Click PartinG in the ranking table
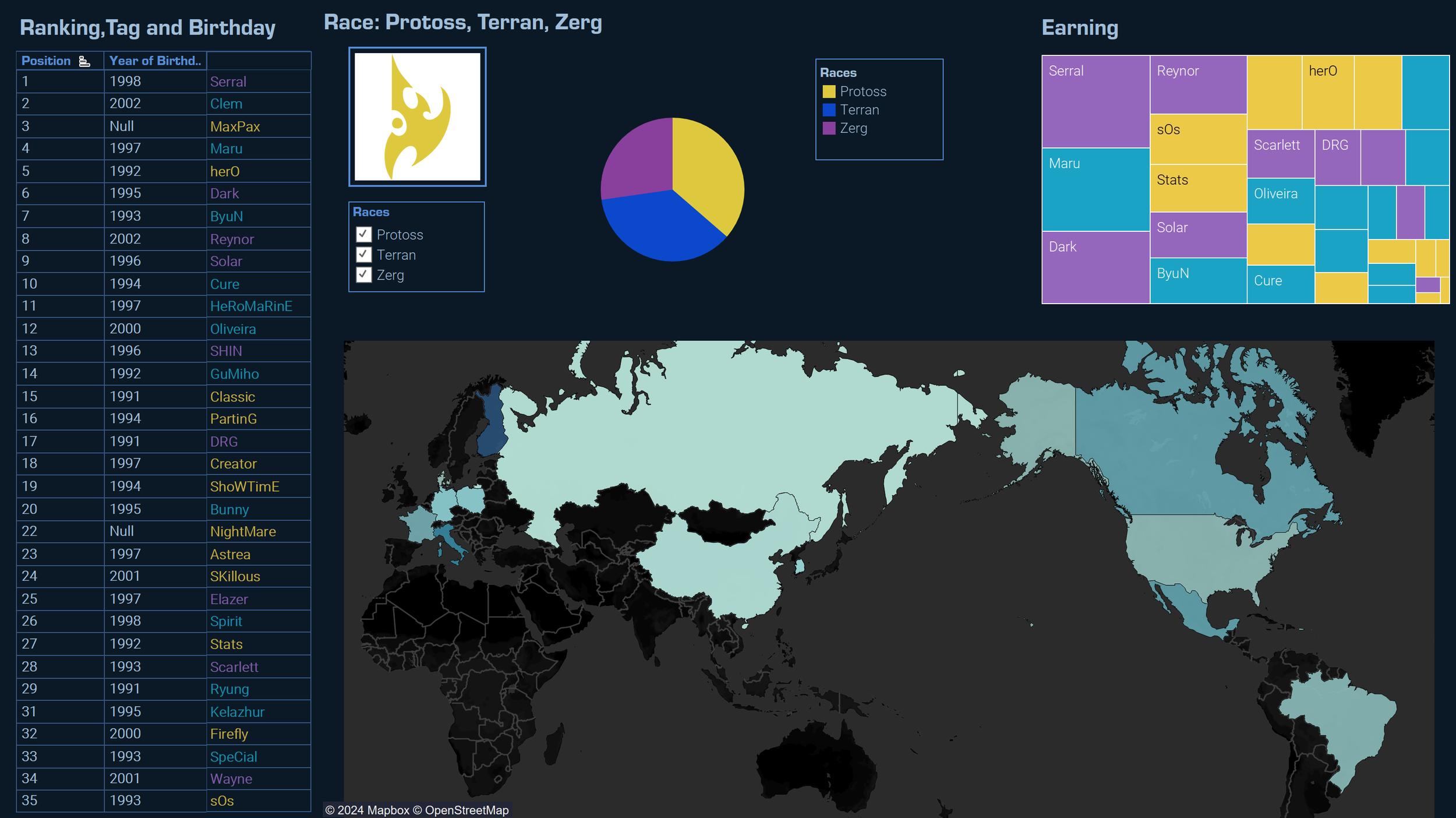This screenshot has width=1456, height=818. pos(234,418)
